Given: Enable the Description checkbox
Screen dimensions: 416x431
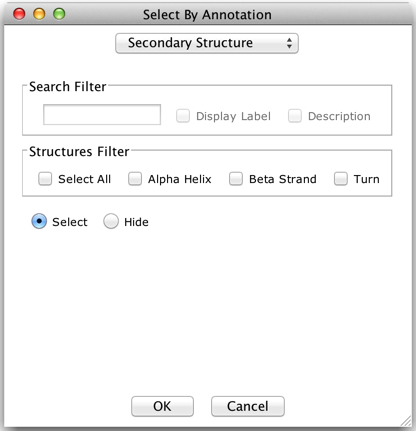Looking at the screenshot, I should click(295, 116).
